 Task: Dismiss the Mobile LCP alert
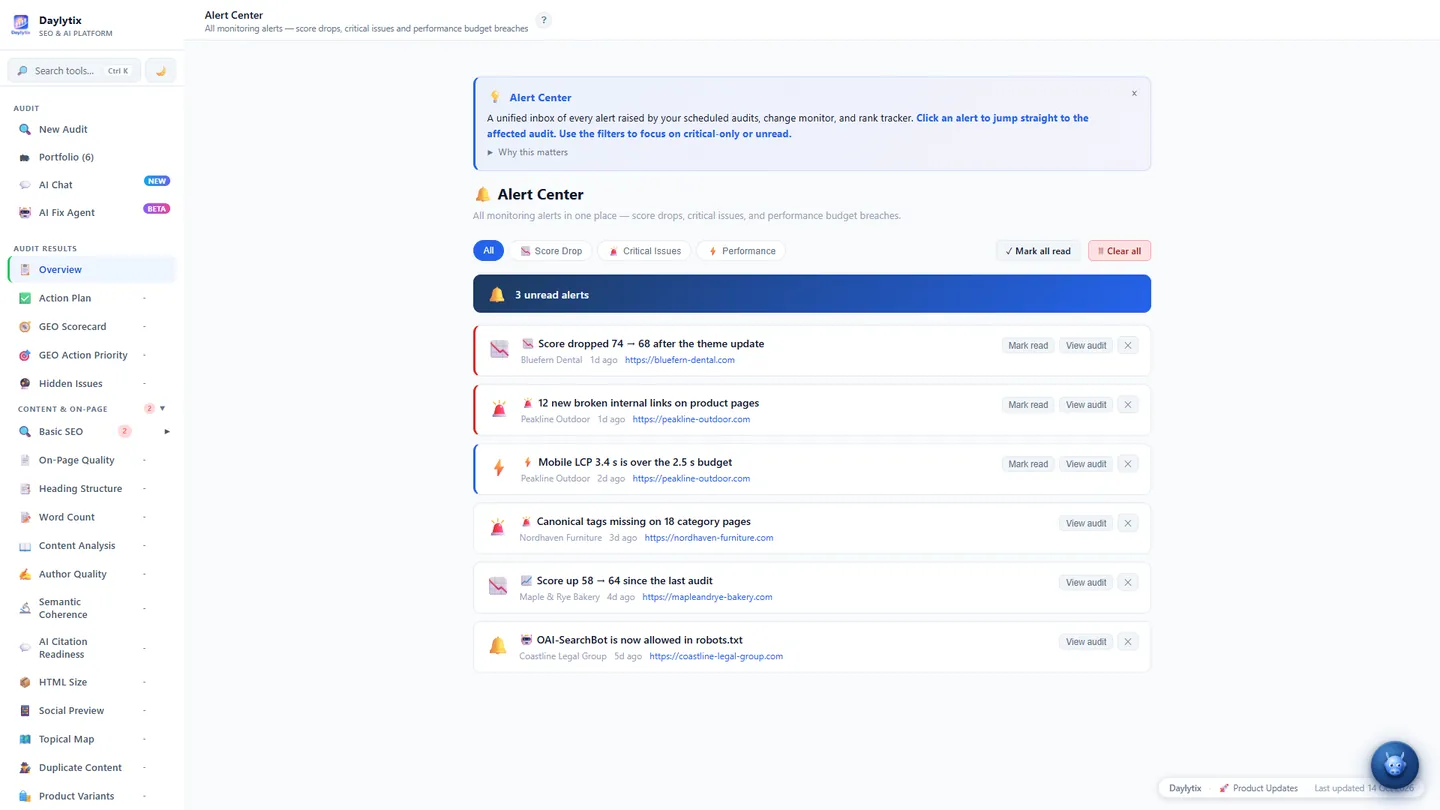coord(1128,464)
